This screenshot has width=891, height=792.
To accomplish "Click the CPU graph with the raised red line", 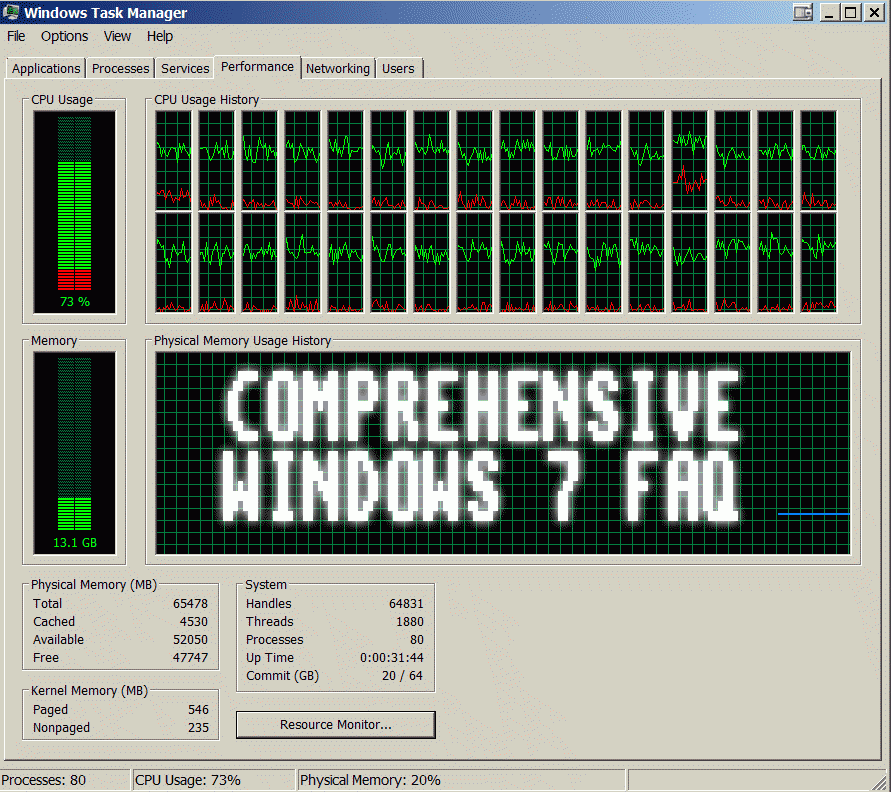I will pos(689,161).
